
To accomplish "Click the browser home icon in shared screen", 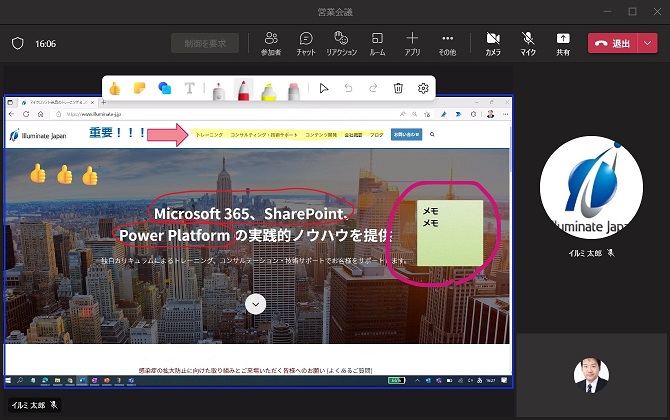I will pyautogui.click(x=41, y=114).
